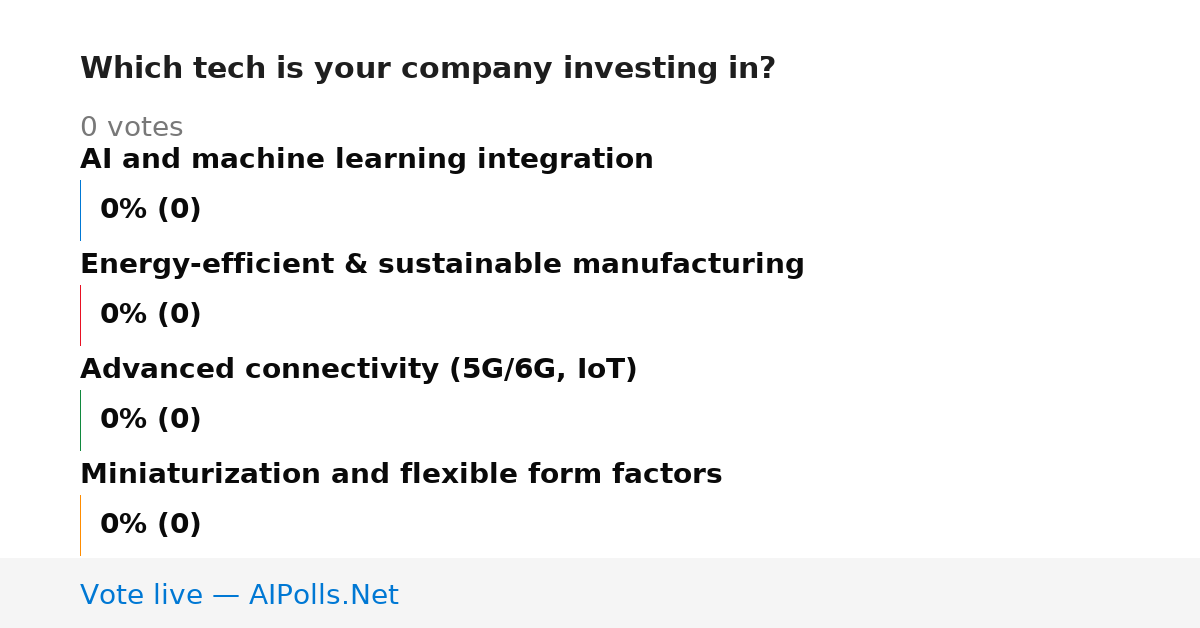Click the blue bar for AI option
This screenshot has height=628, width=1200.
(x=80, y=210)
